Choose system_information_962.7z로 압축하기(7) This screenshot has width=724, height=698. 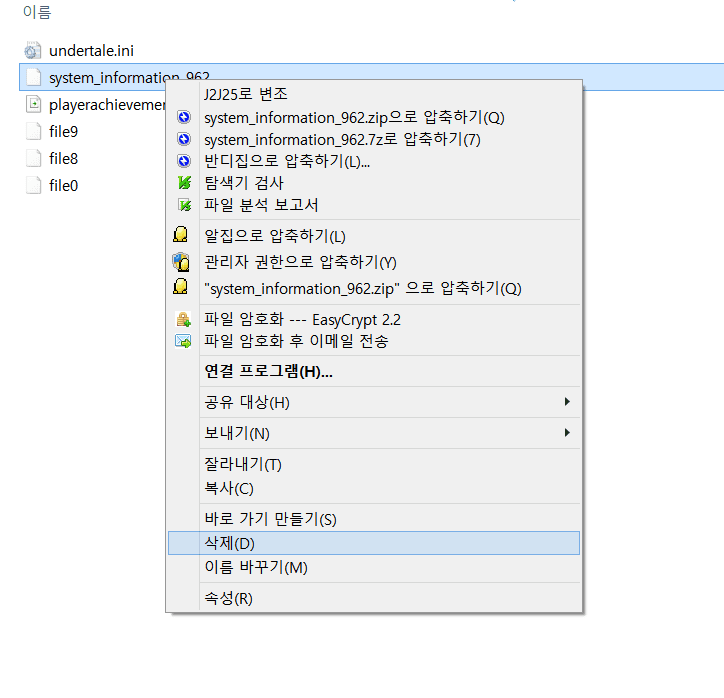pyautogui.click(x=342, y=139)
